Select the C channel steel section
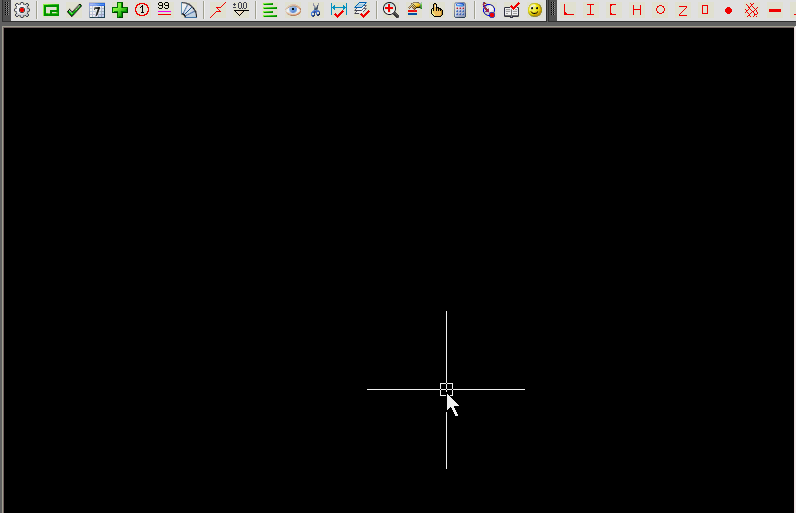This screenshot has height=513, width=796. [x=613, y=10]
